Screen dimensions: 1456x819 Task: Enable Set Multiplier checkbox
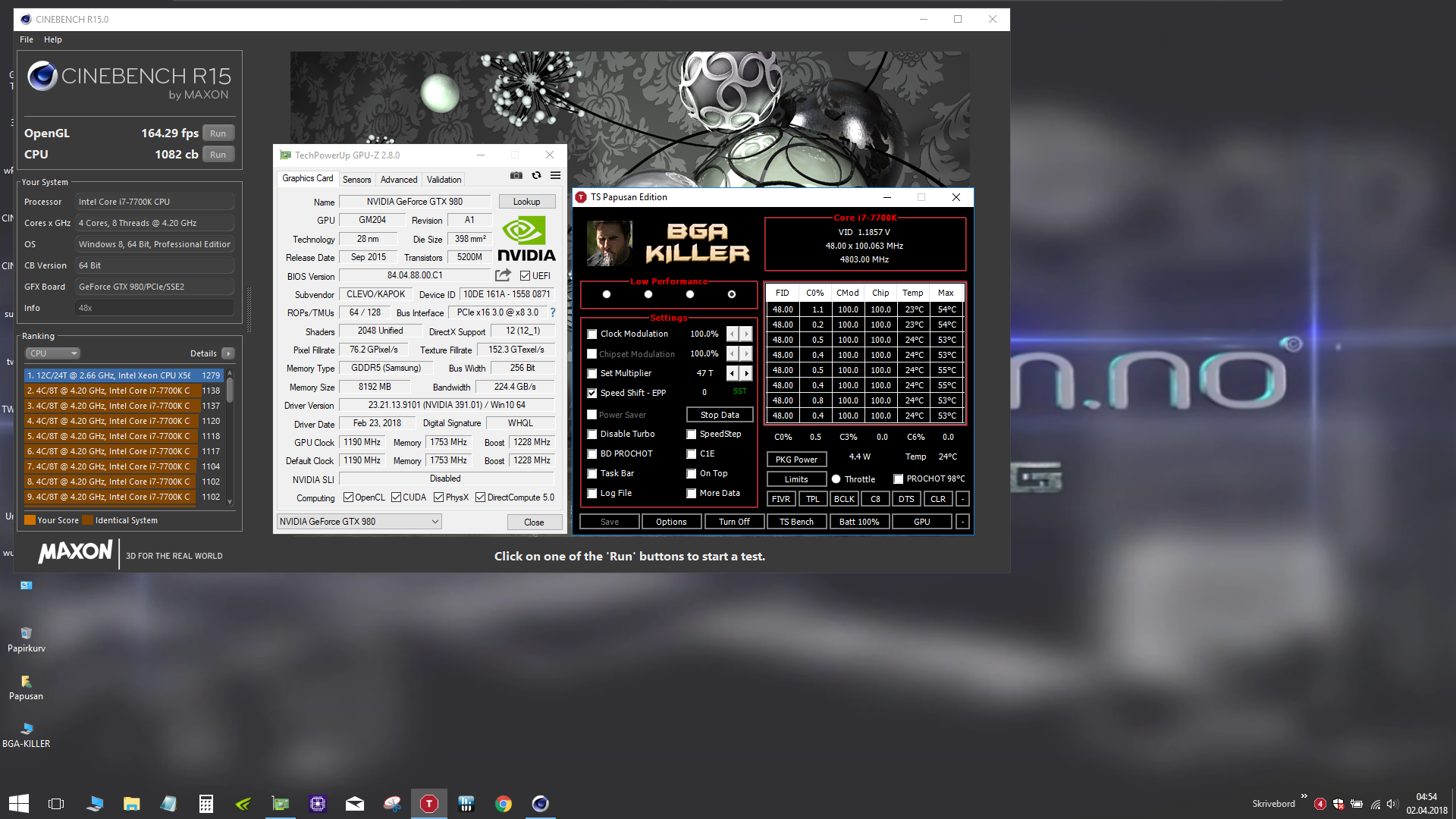coord(592,373)
